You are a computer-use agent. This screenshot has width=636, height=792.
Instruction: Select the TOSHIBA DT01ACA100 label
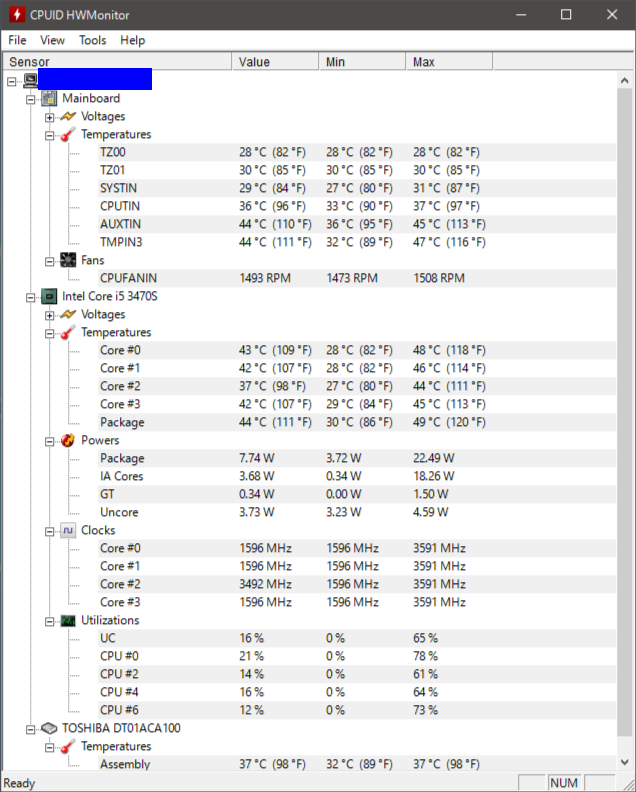[121, 728]
